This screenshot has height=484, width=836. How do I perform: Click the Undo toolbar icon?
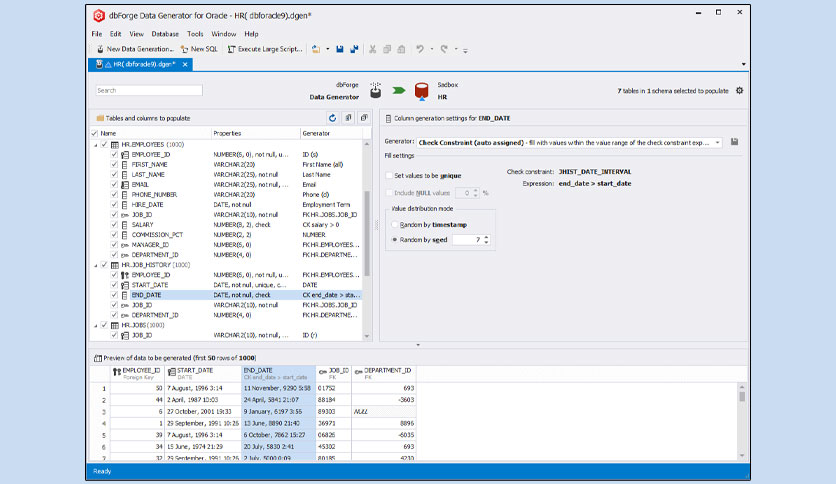(420, 49)
